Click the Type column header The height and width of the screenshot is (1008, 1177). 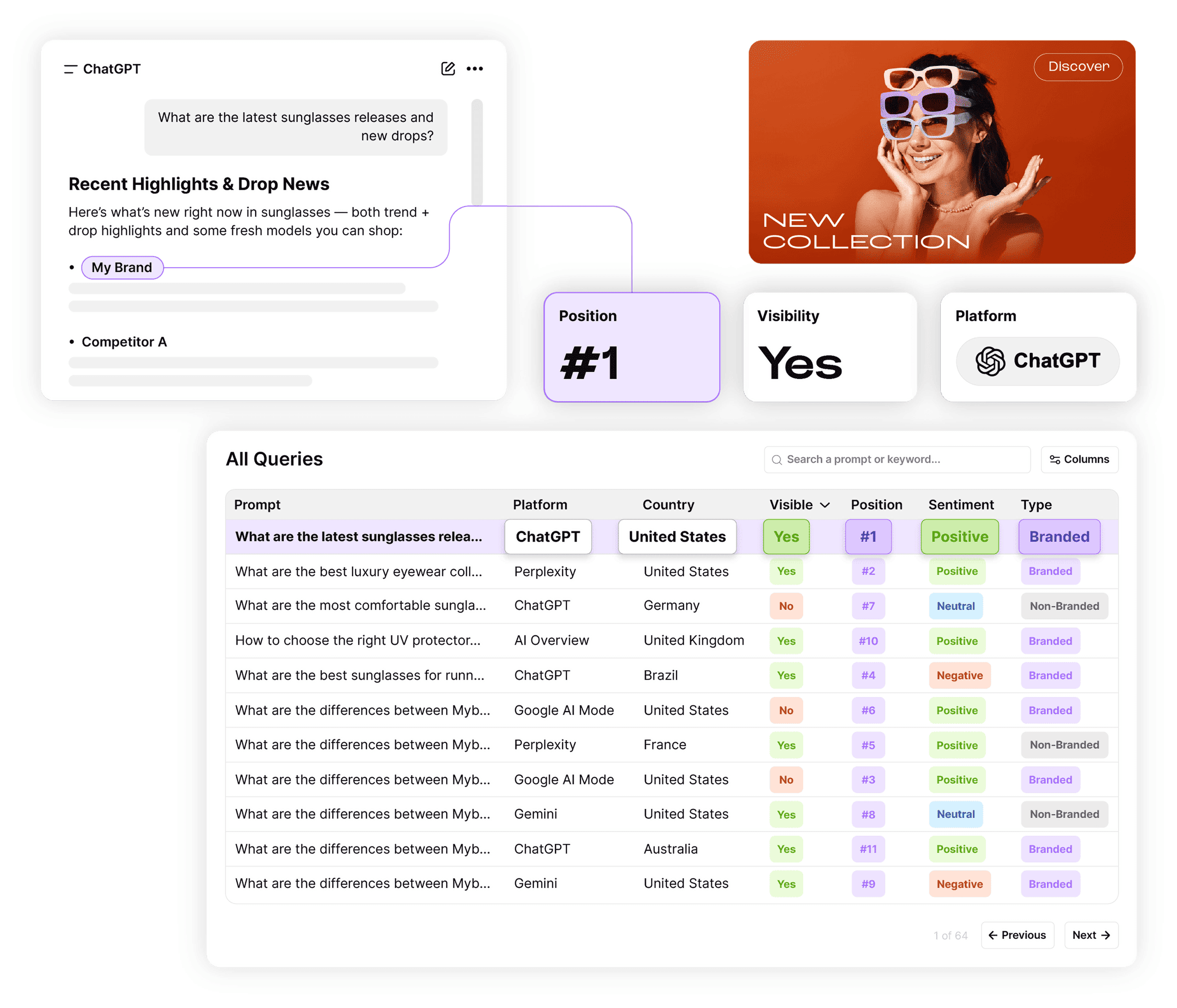point(1036,505)
